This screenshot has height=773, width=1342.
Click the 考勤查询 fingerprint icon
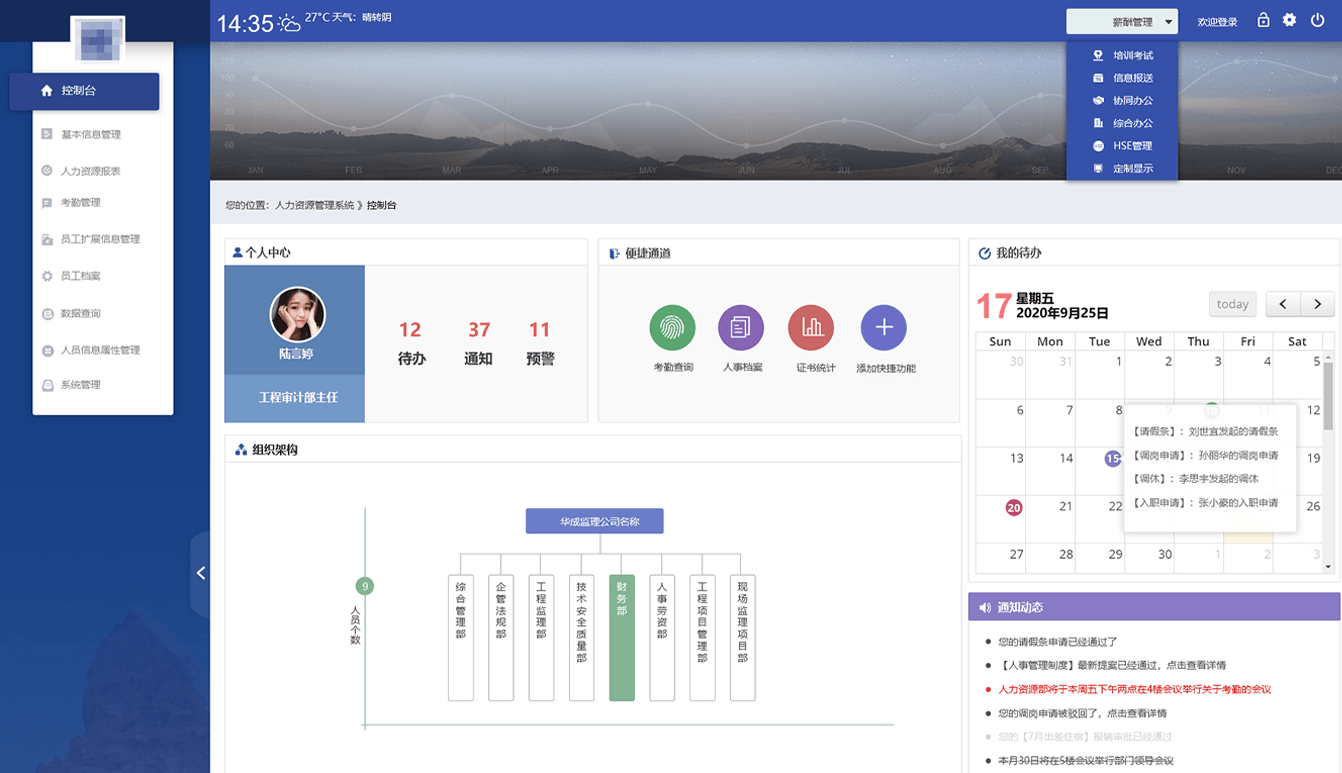pyautogui.click(x=672, y=327)
